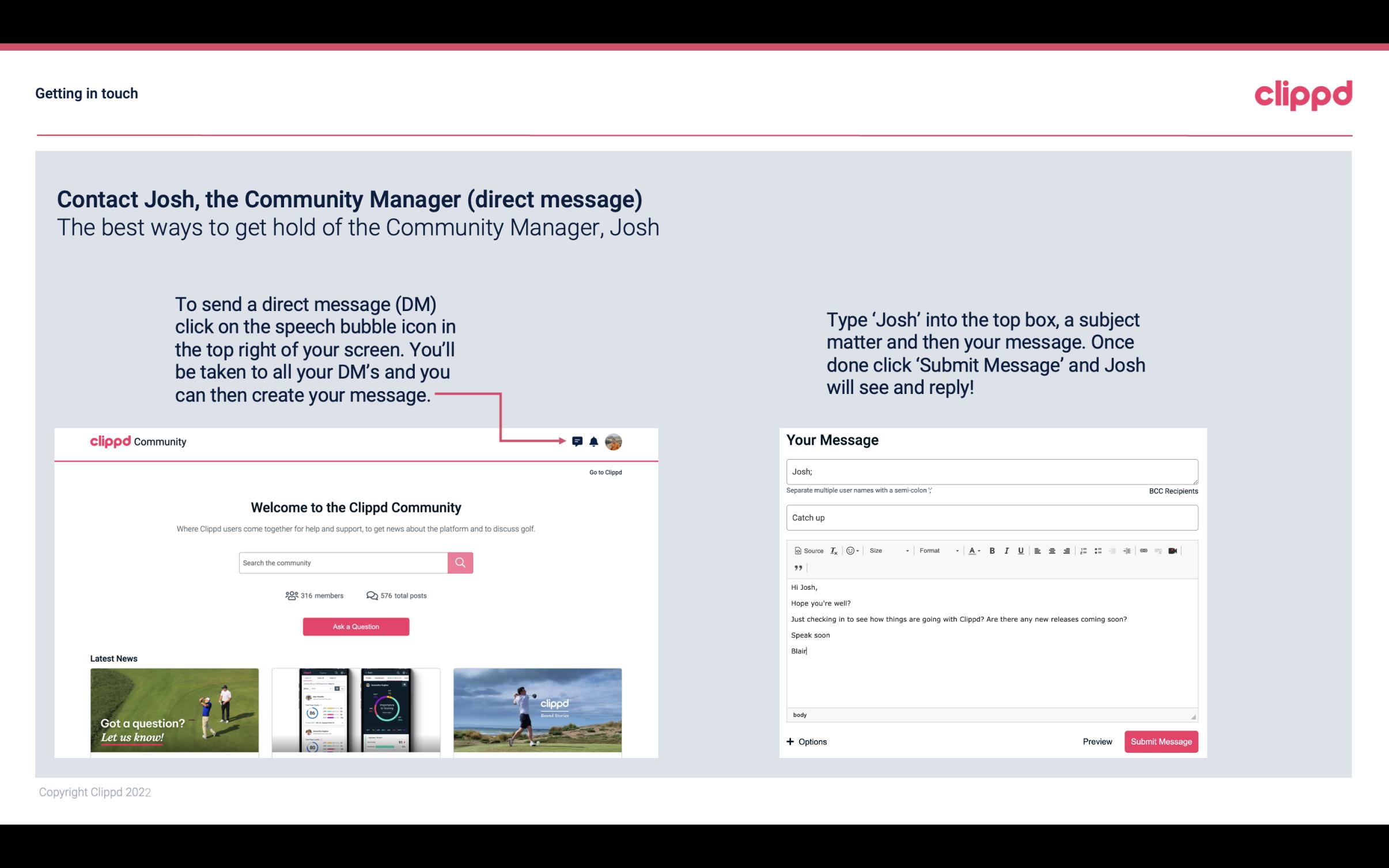Toggle BCC Recipients option
This screenshot has height=868, width=1389.
1173,491
